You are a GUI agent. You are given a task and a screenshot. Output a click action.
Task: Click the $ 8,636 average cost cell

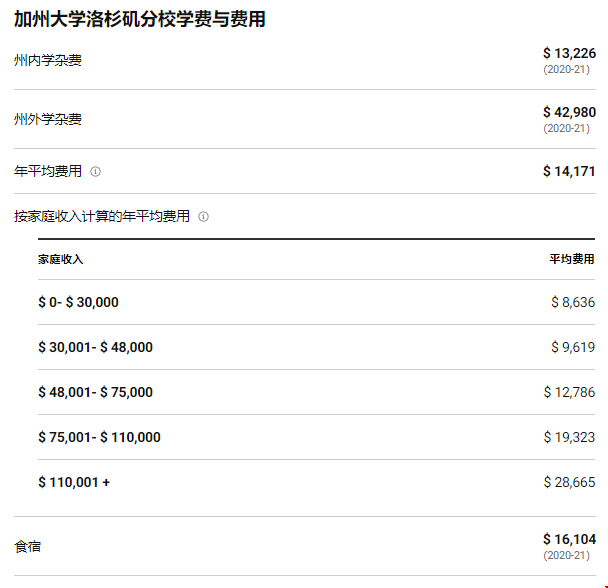coord(573,302)
